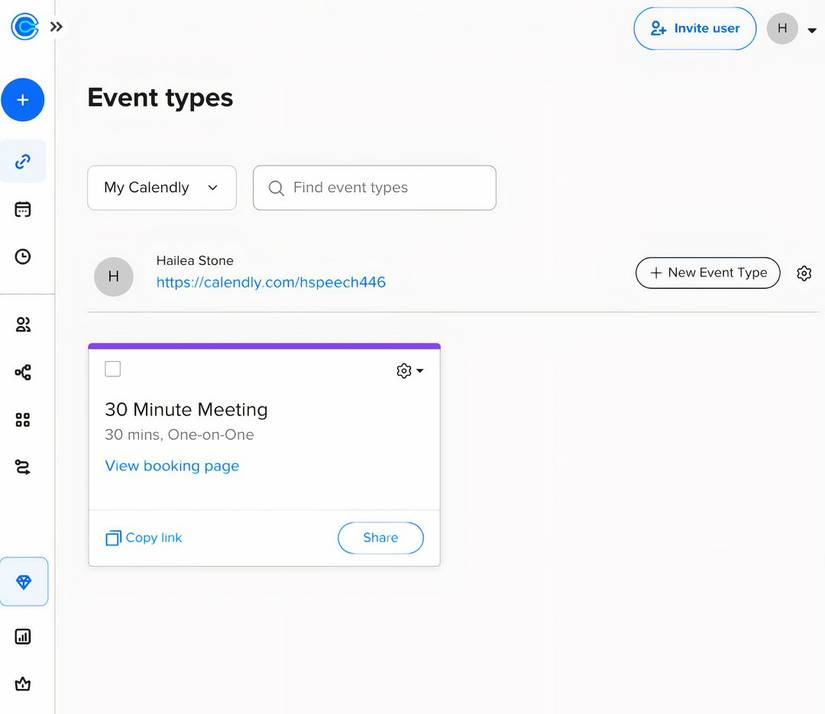Click the Invite user button
This screenshot has width=825, height=714.
[x=694, y=28]
